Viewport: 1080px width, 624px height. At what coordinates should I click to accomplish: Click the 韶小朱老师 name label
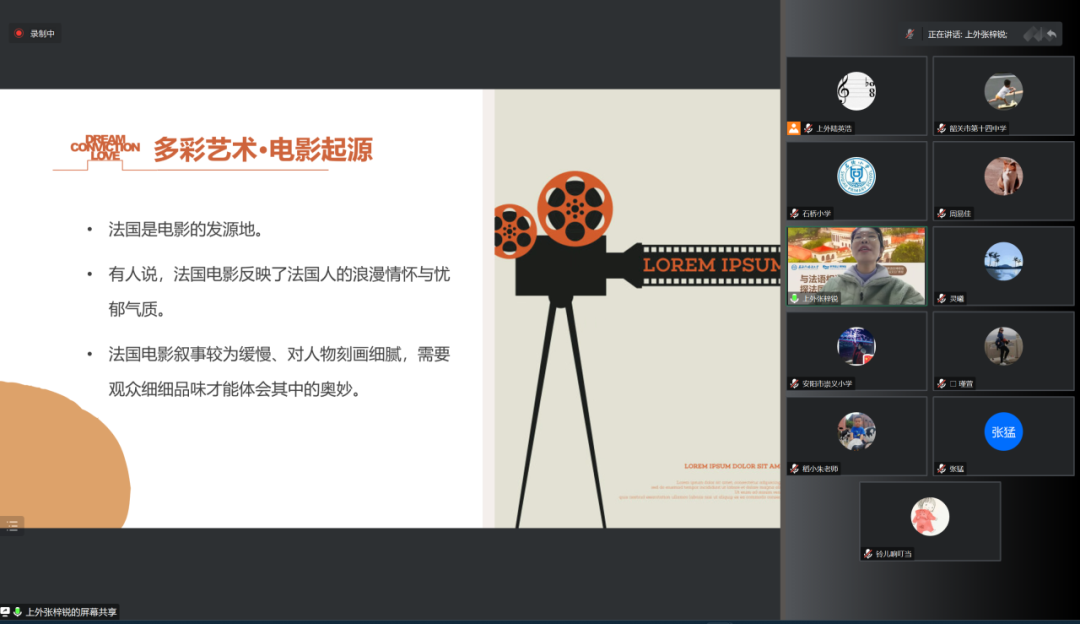click(x=820, y=468)
